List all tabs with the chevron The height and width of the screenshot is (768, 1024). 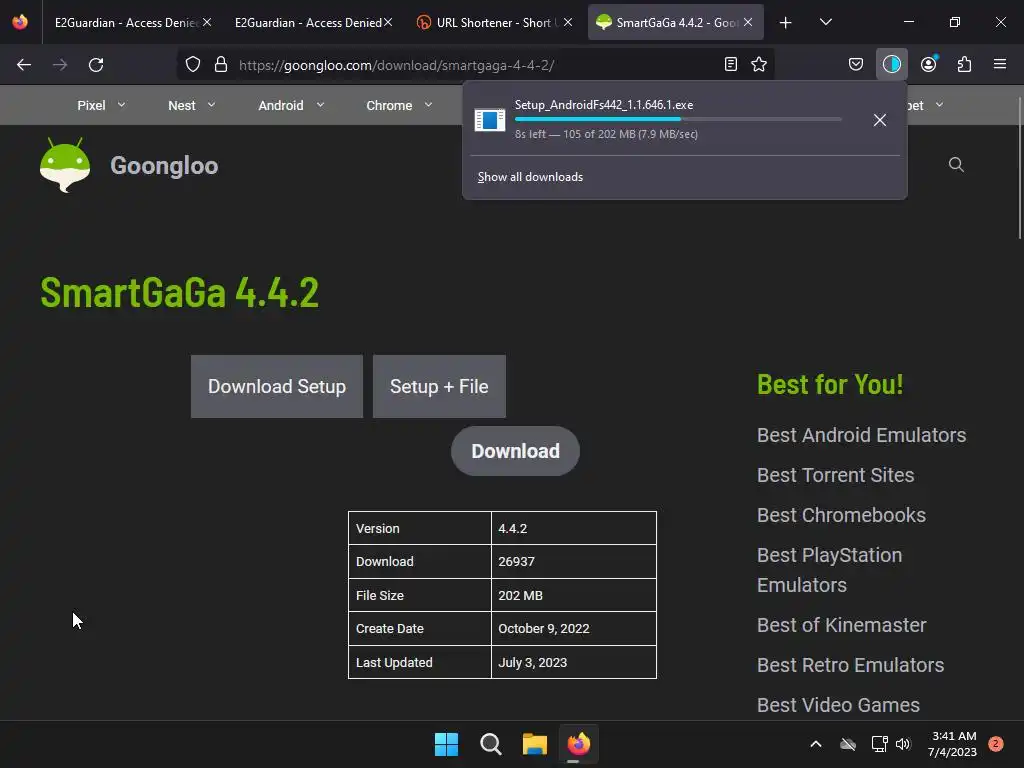(x=825, y=22)
